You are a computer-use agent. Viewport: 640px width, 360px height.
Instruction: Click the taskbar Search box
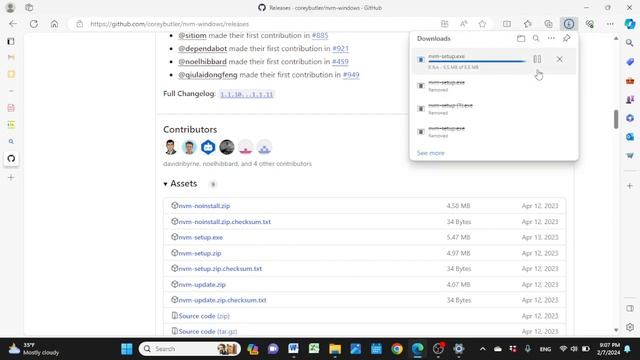click(x=190, y=349)
